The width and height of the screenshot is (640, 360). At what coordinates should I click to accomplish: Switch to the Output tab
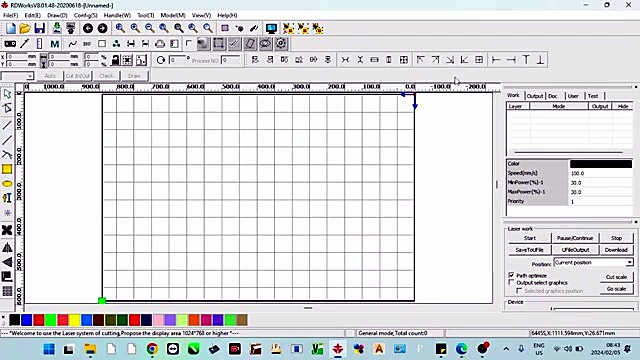535,96
